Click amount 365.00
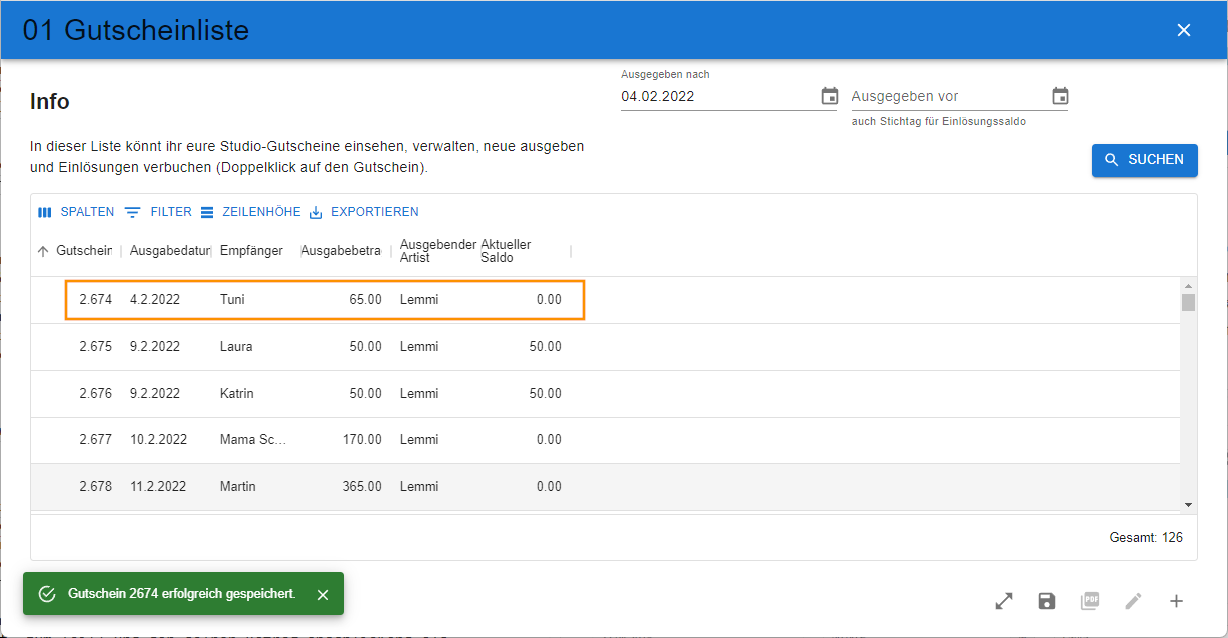The image size is (1228, 638). pyautogui.click(x=362, y=486)
